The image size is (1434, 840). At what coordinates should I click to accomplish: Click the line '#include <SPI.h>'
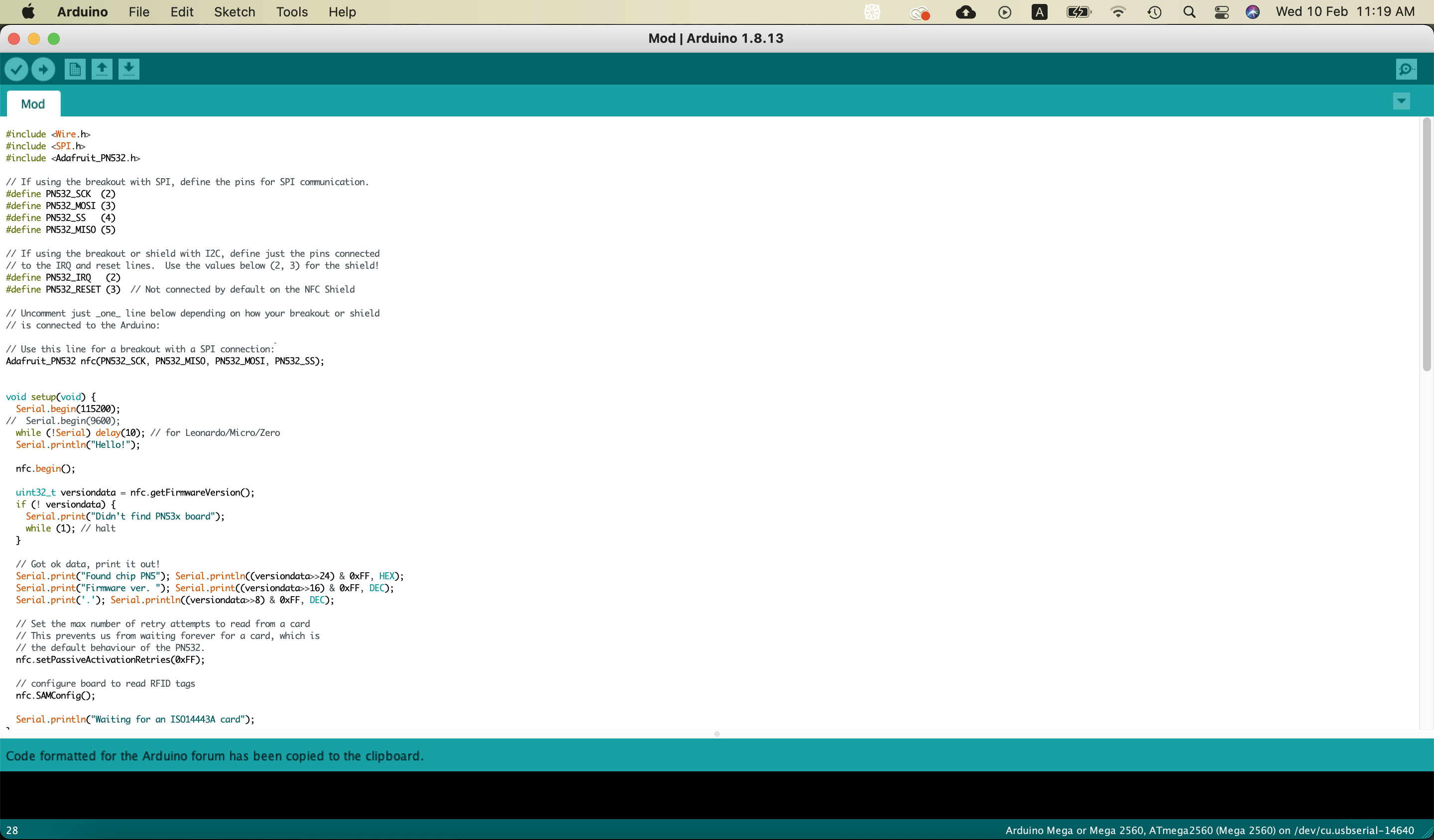(45, 146)
